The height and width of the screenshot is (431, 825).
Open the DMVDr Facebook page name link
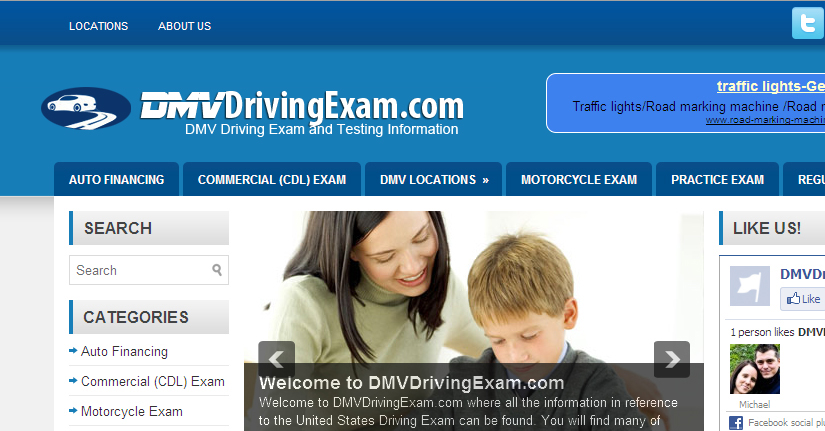tap(802, 274)
